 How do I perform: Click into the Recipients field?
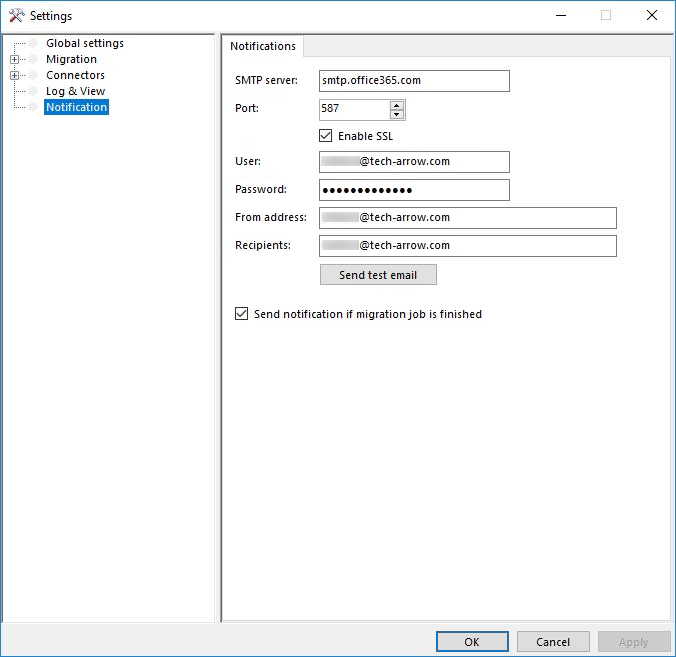pos(467,246)
